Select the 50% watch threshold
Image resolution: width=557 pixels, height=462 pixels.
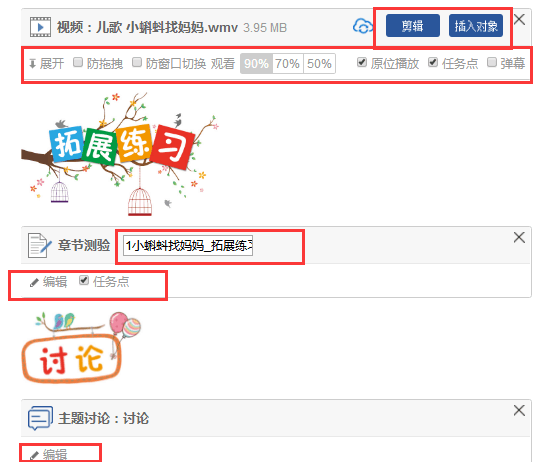point(319,64)
